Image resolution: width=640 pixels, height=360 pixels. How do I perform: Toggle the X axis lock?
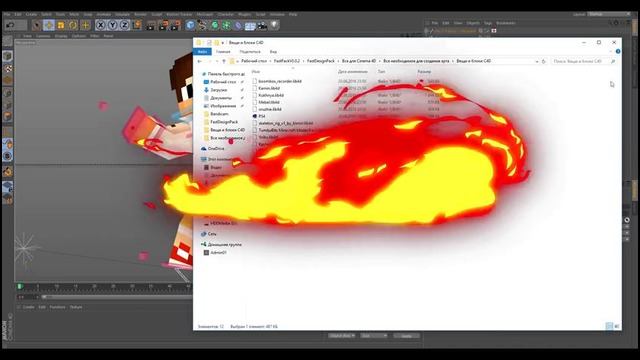pos(100,25)
